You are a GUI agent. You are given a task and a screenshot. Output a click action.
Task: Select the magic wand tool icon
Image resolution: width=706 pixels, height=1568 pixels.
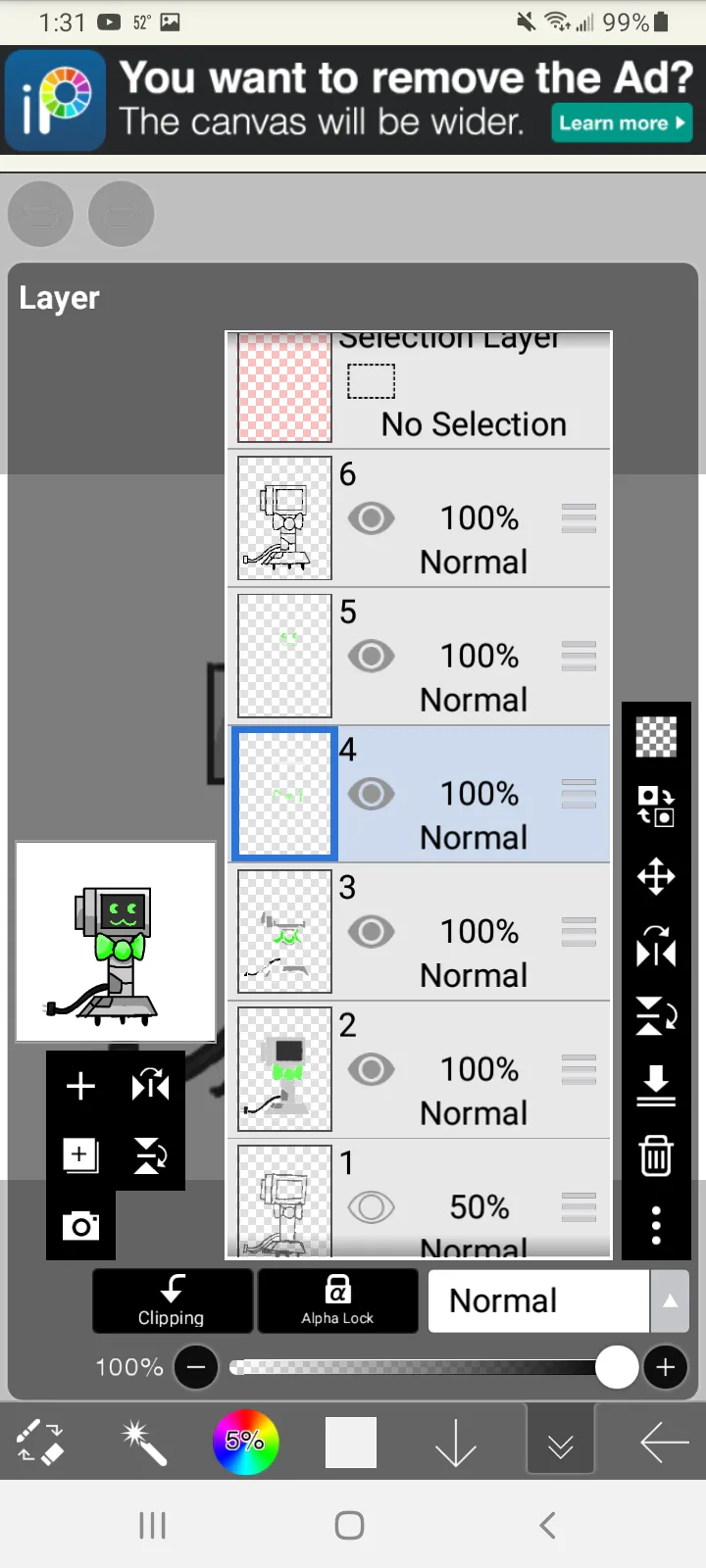[144, 1443]
